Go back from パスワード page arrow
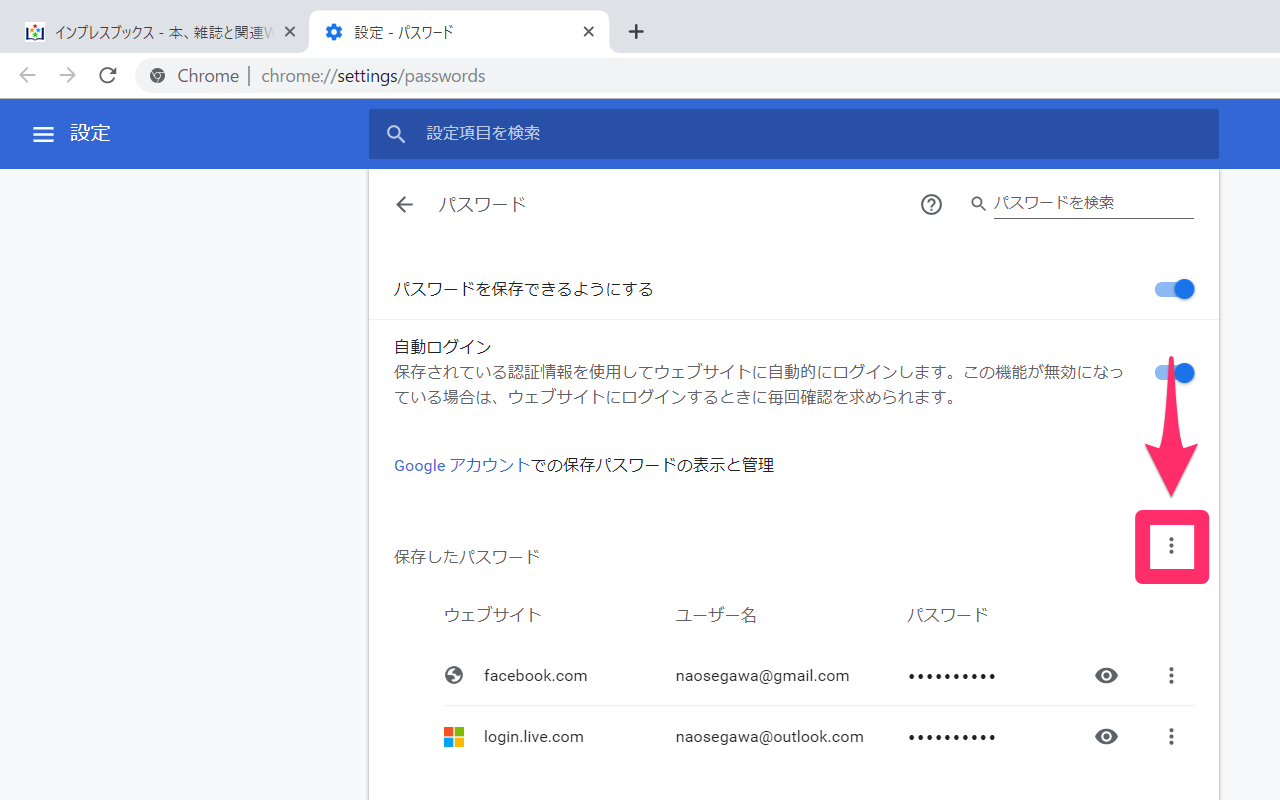This screenshot has height=800, width=1280. [404, 205]
